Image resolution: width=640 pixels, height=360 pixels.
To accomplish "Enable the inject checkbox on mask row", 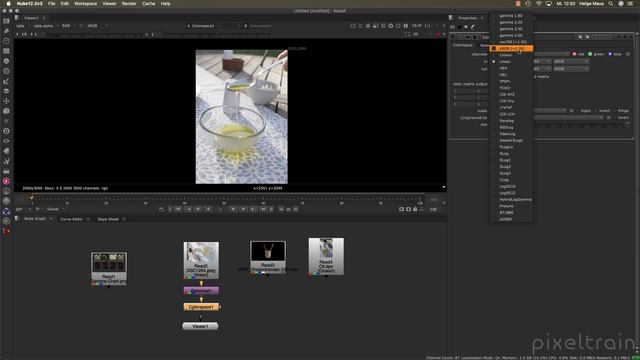I will (578, 111).
